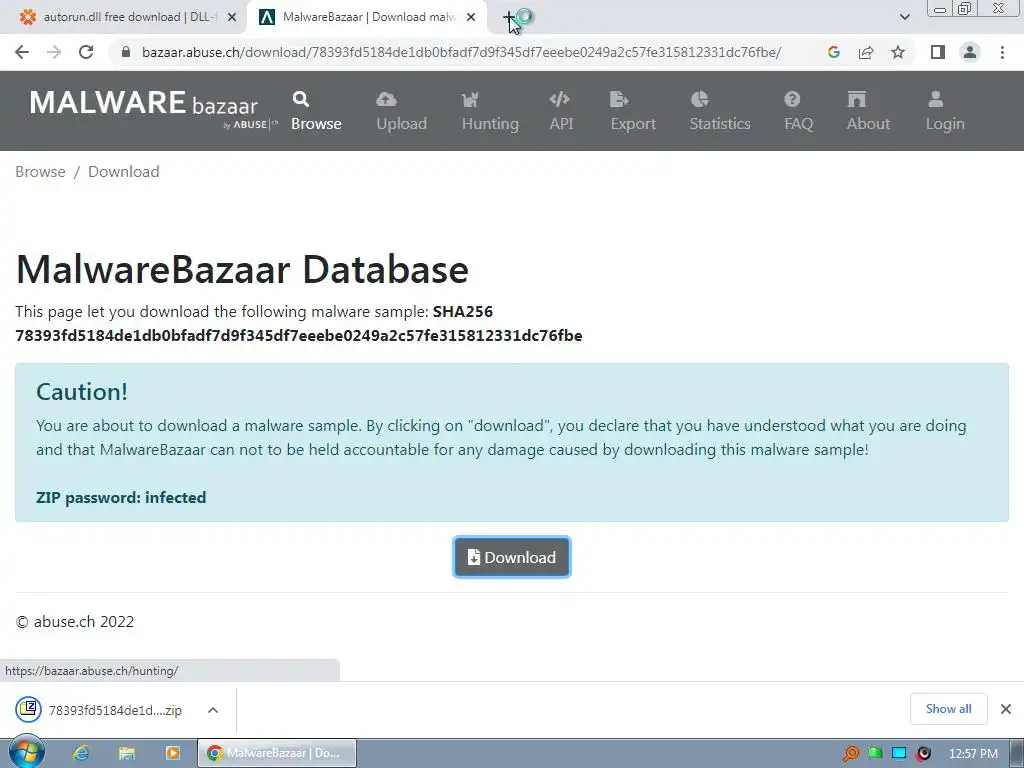Expand the tab search chevron
1024x768 pixels.
point(904,17)
